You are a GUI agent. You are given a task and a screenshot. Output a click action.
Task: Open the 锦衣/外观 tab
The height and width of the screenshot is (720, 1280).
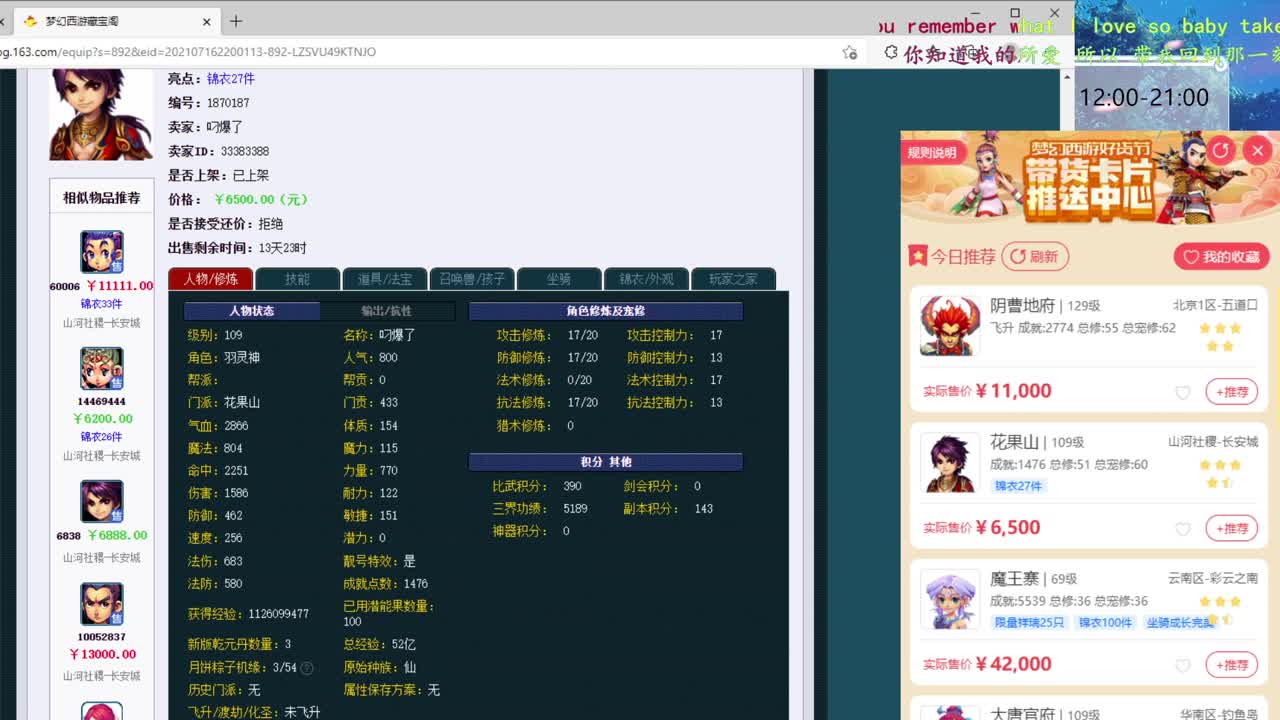(646, 279)
